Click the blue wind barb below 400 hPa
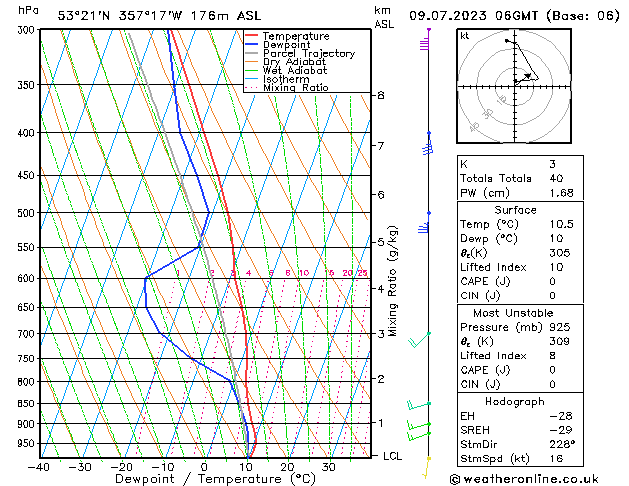 point(428,144)
